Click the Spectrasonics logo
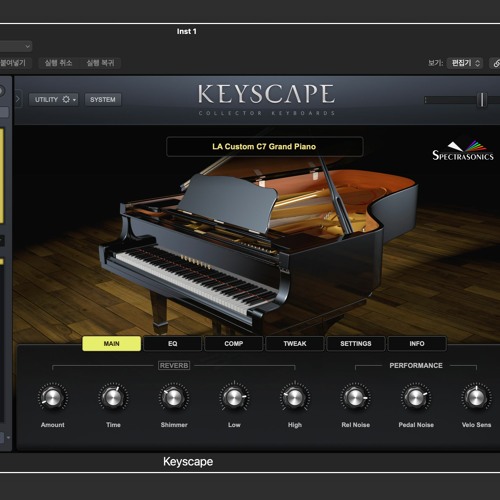Image resolution: width=500 pixels, height=500 pixels. (463, 151)
